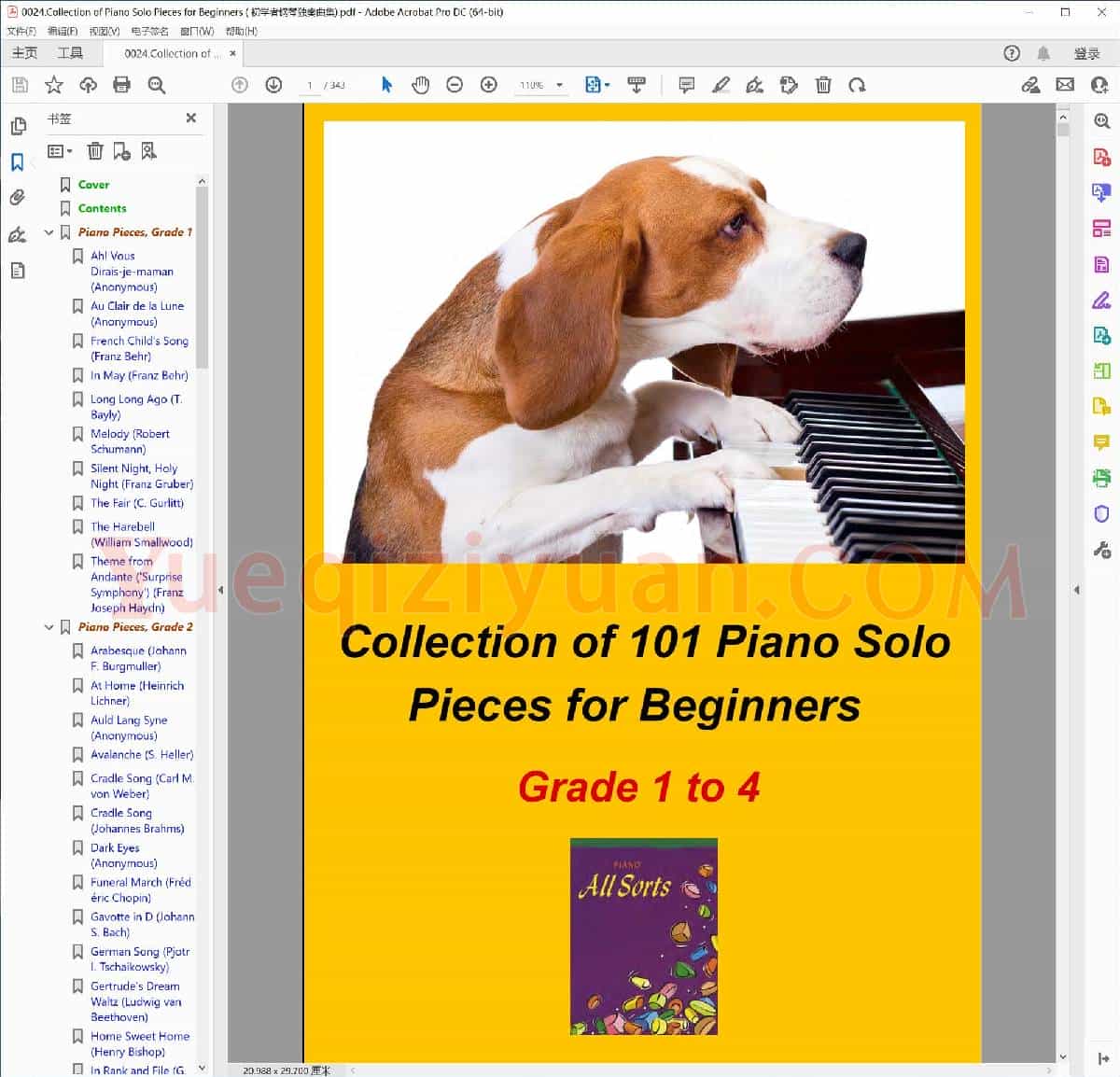
Task: Open More Tools wrench in right pane
Action: (1101, 550)
